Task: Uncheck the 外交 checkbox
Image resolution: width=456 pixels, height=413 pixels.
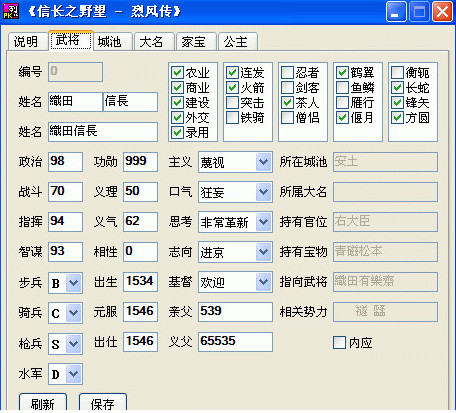Action: point(177,117)
